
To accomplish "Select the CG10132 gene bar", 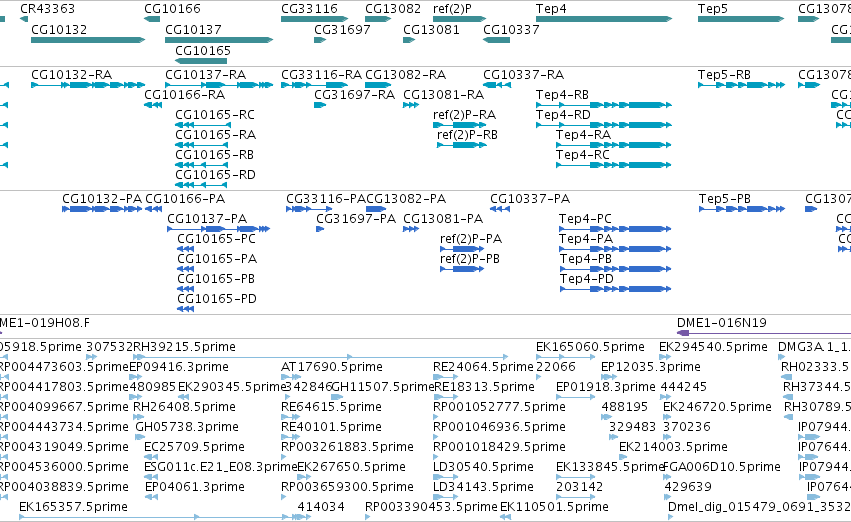I will coord(88,40).
